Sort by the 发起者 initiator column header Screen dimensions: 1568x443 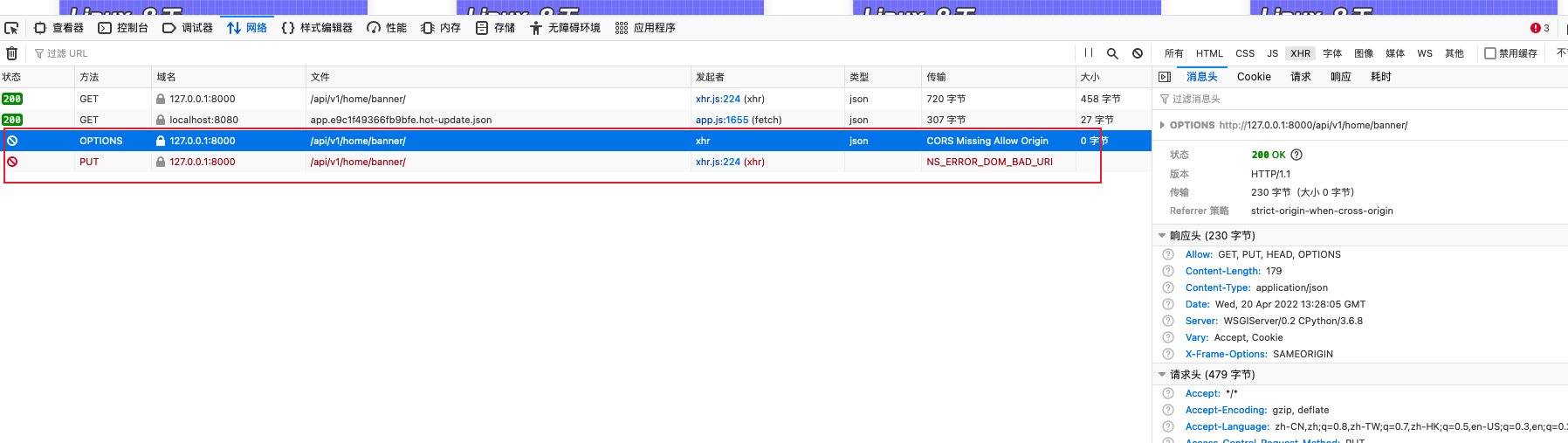pyautogui.click(x=767, y=77)
